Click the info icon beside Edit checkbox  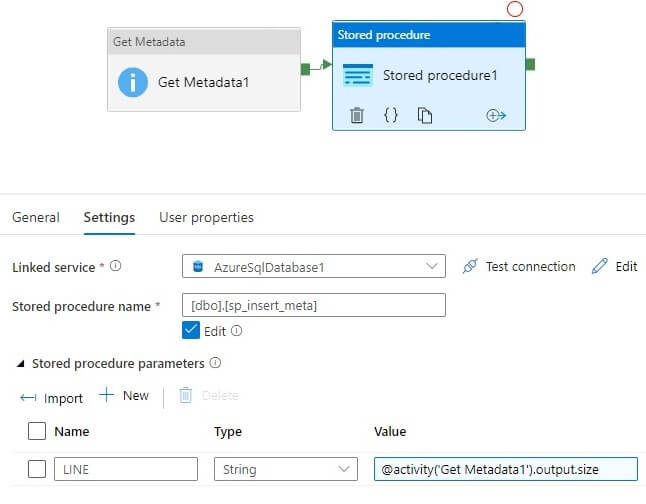pos(237,330)
